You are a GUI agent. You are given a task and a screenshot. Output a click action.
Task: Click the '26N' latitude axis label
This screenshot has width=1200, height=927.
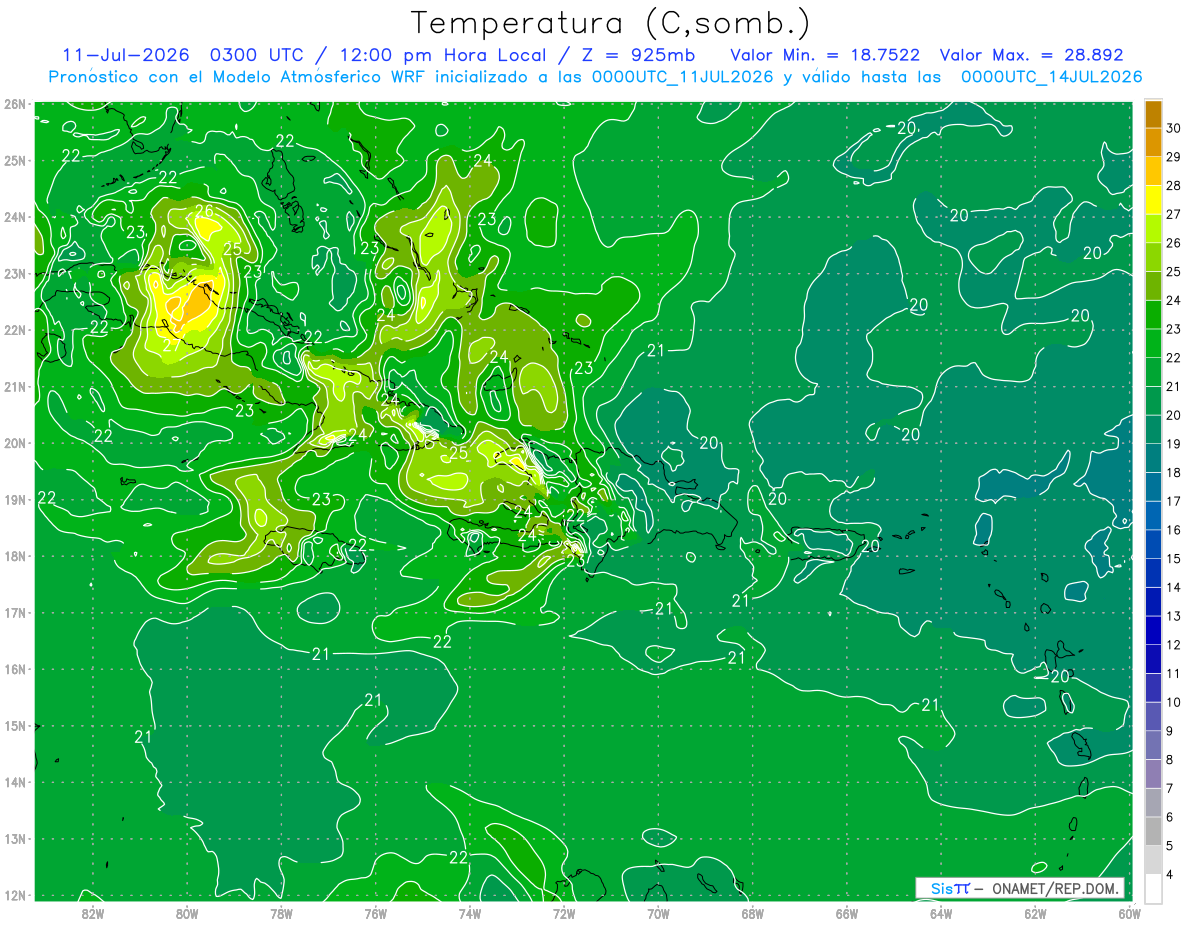click(15, 104)
